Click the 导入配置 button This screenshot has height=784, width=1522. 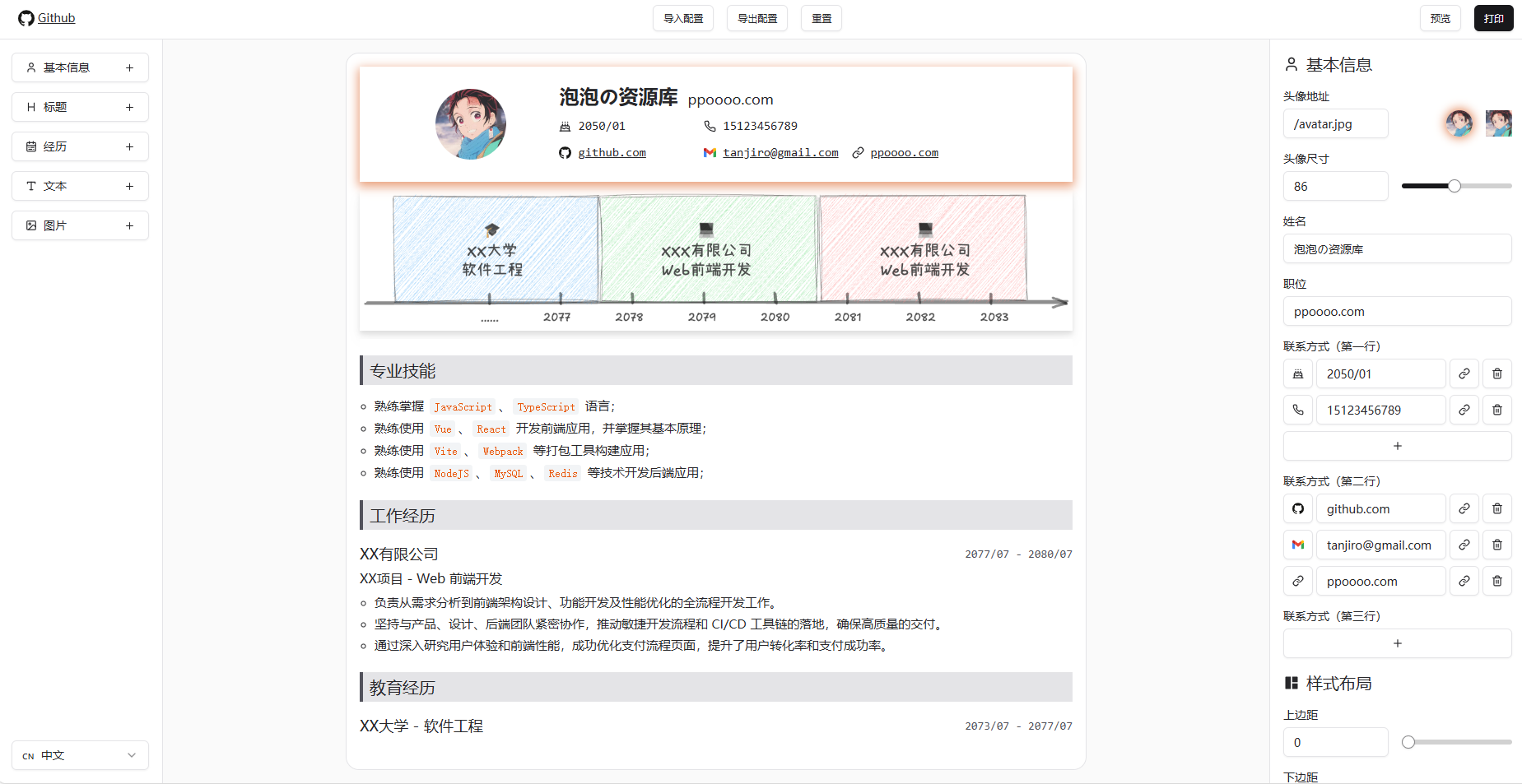(683, 18)
